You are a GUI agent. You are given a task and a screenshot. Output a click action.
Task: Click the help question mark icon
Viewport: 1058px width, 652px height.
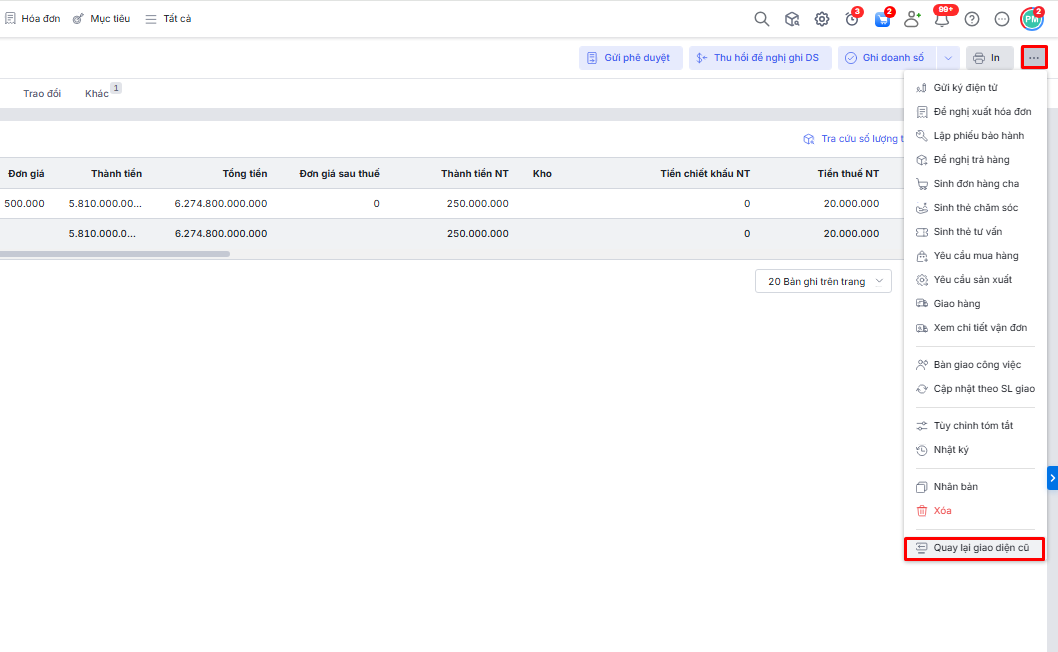tap(972, 19)
